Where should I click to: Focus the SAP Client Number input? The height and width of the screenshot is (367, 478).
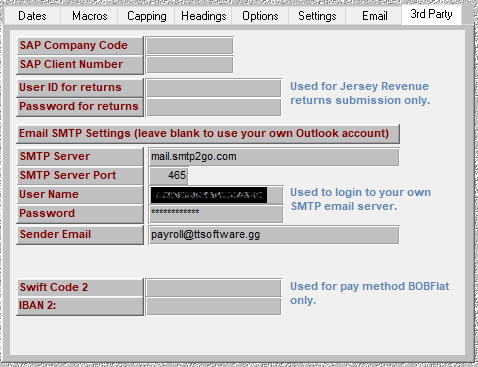click(x=190, y=65)
